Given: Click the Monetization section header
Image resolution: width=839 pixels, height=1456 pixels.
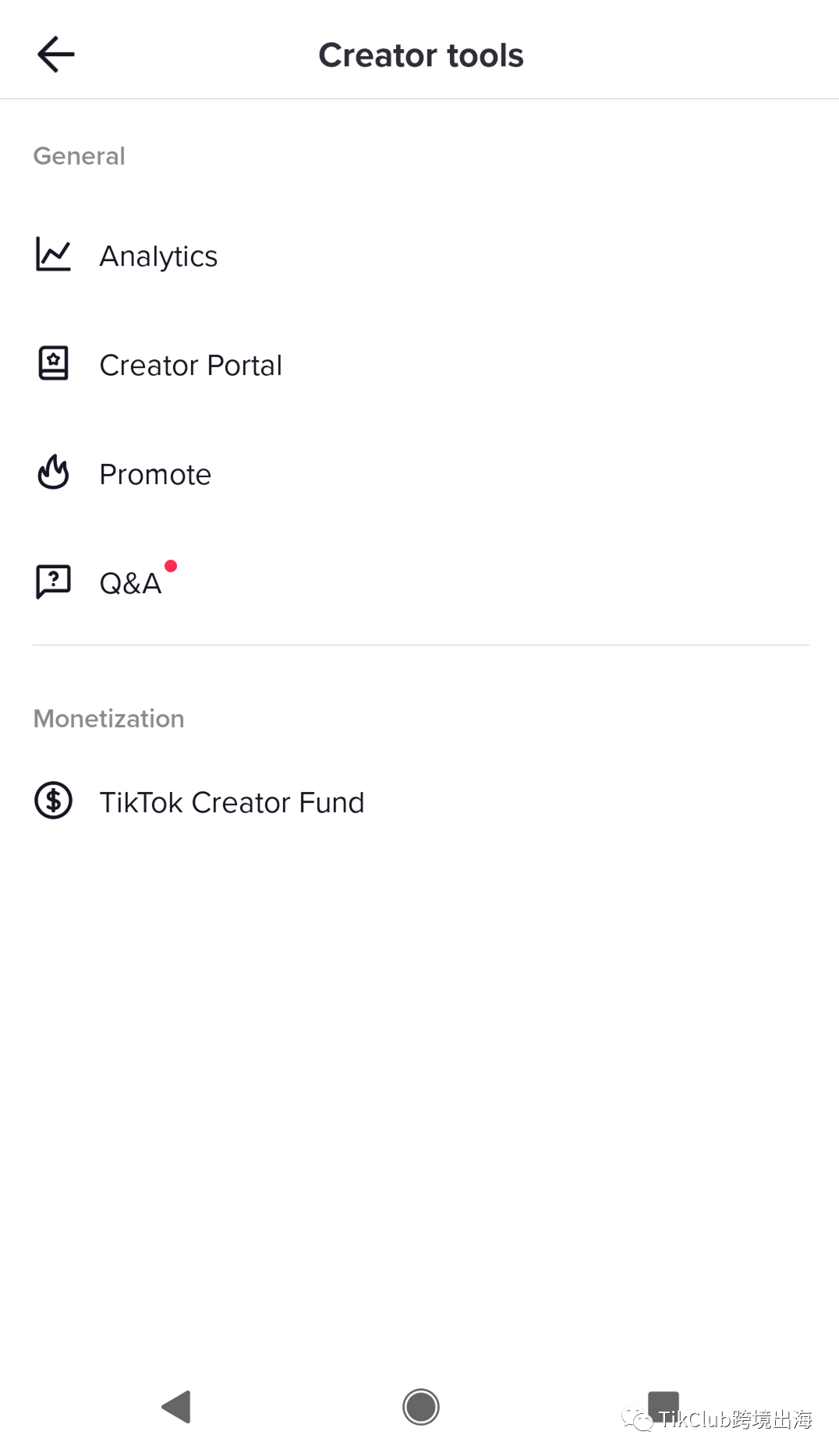Looking at the screenshot, I should [109, 719].
